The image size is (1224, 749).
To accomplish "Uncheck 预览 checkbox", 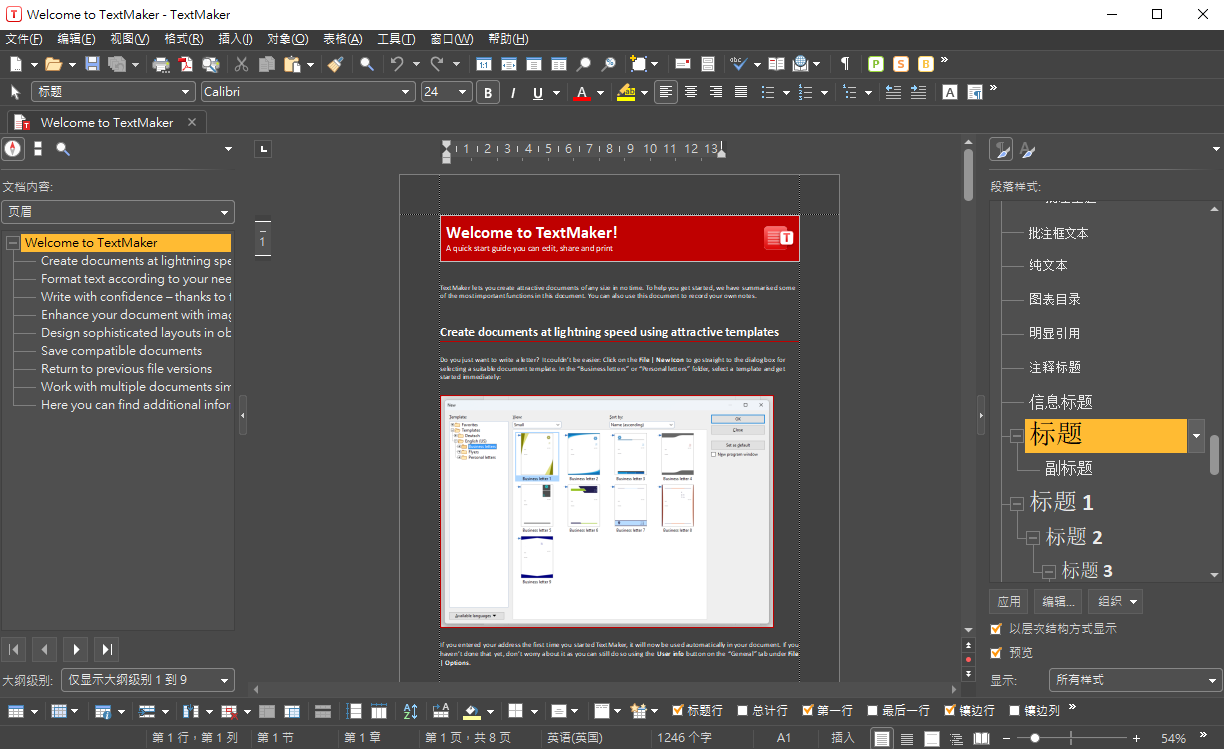I will [996, 653].
